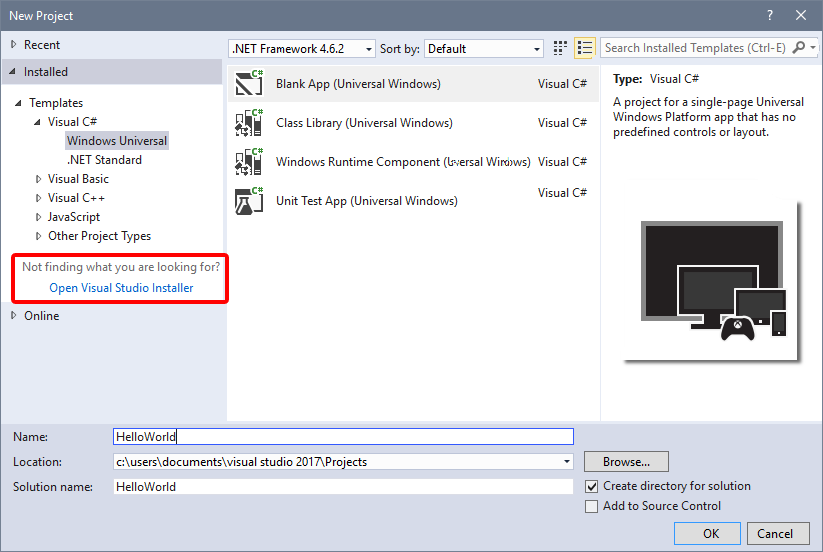The width and height of the screenshot is (823, 552).
Task: Collapse the Visual C# tree node
Action: (37, 122)
